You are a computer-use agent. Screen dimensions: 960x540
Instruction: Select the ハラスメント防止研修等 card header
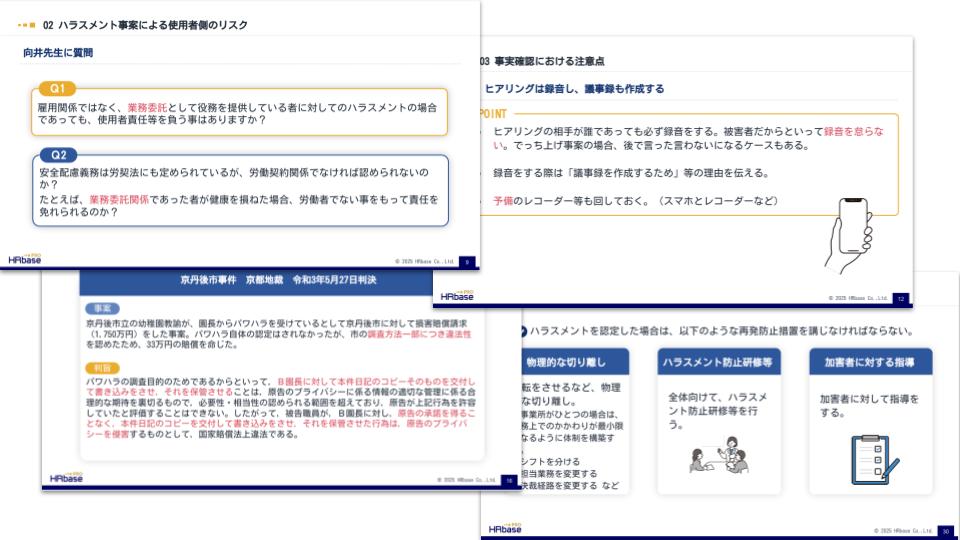coord(717,361)
